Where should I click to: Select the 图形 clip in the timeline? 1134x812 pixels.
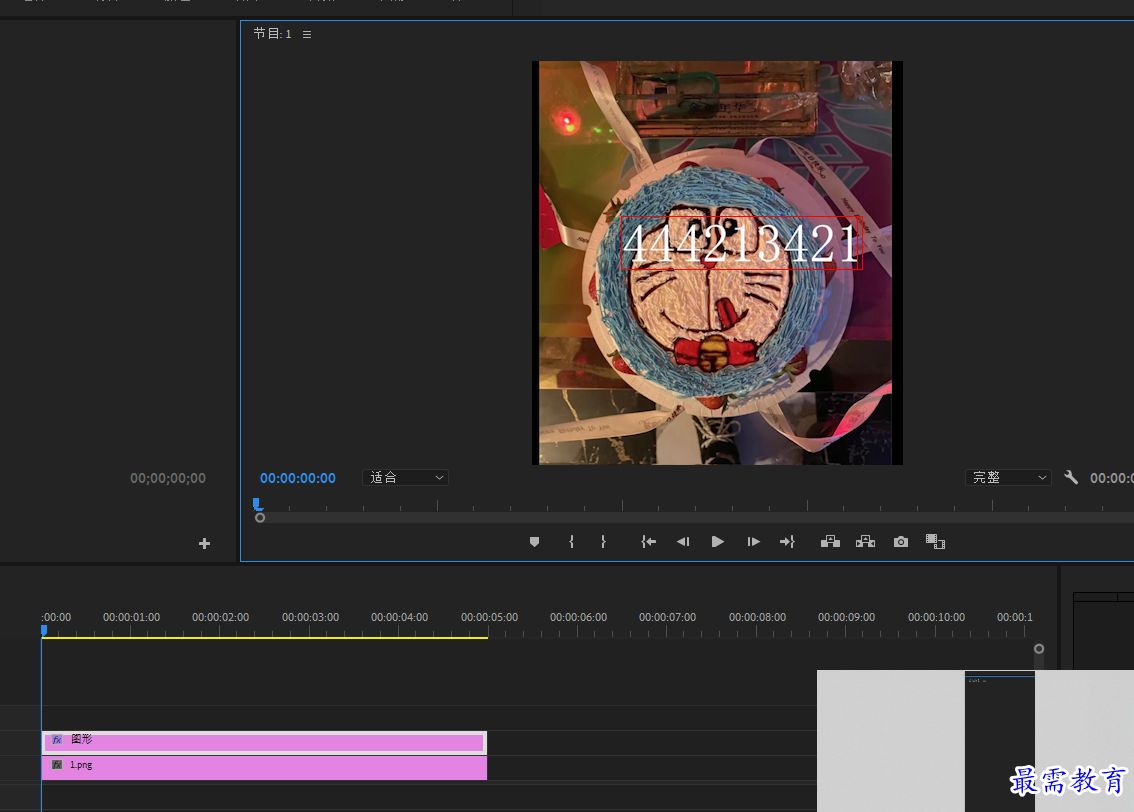coord(264,742)
